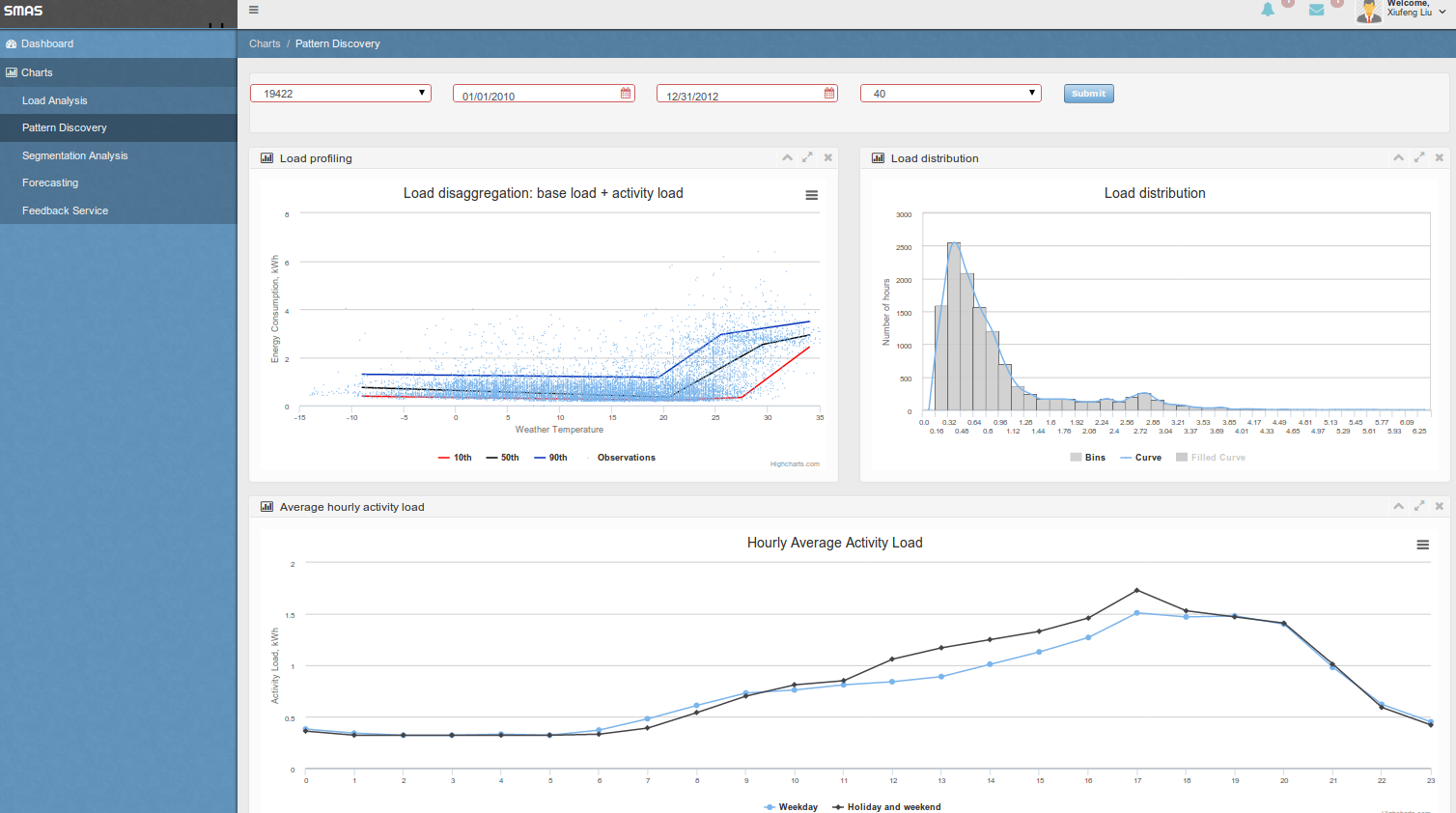The image size is (1456, 813).
Task: Expand Load profiling panel to fullscreen
Action: pyautogui.click(x=807, y=157)
